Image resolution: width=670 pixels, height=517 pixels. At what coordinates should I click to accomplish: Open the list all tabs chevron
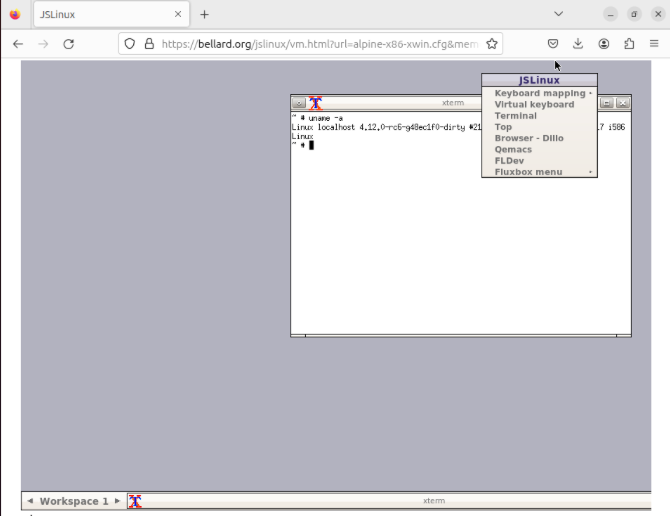(558, 14)
